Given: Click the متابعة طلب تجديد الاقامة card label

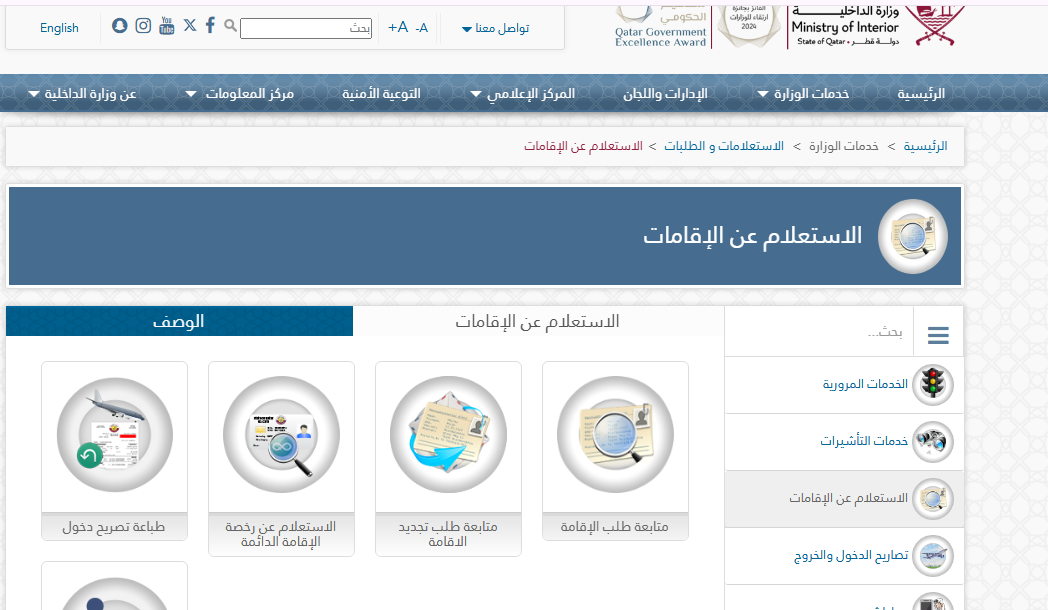Looking at the screenshot, I should 448,534.
